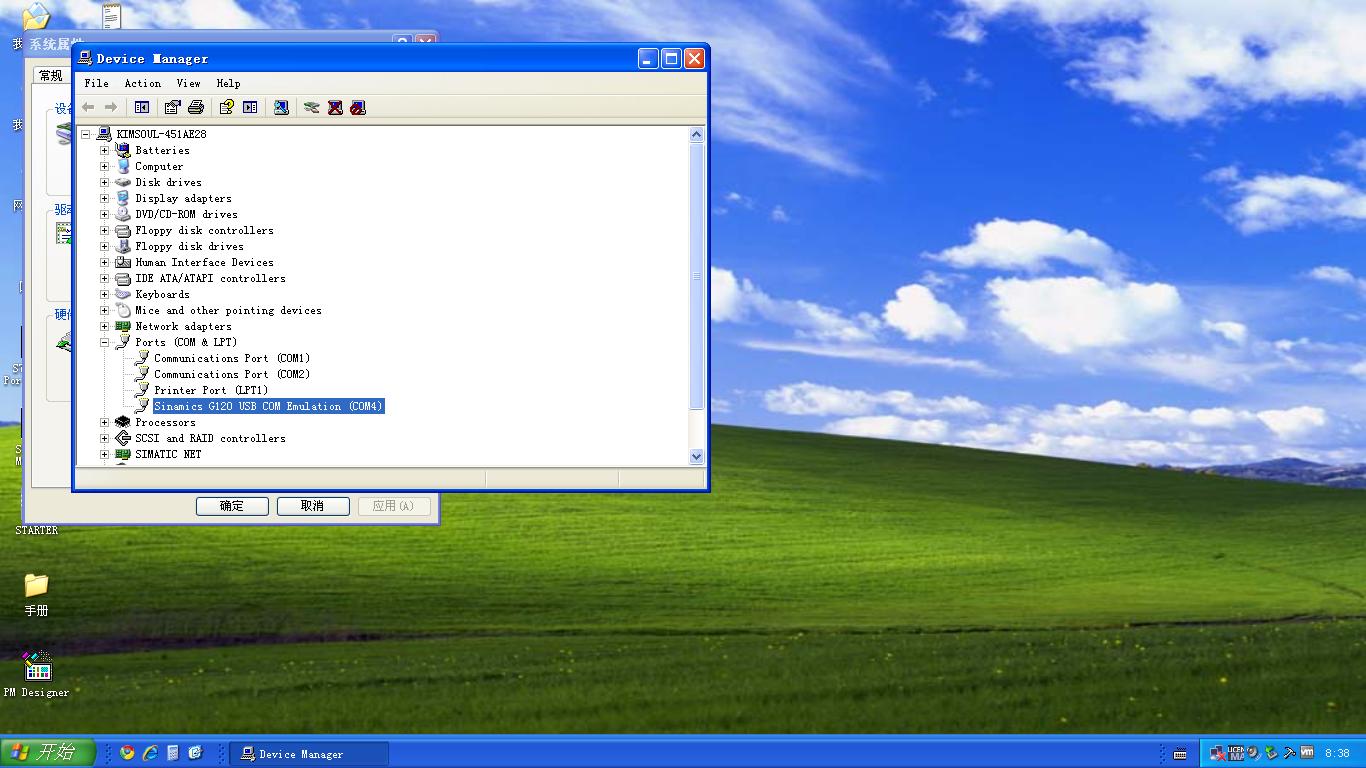
Task: Launch Google Chrome from quick launch
Action: point(127,753)
